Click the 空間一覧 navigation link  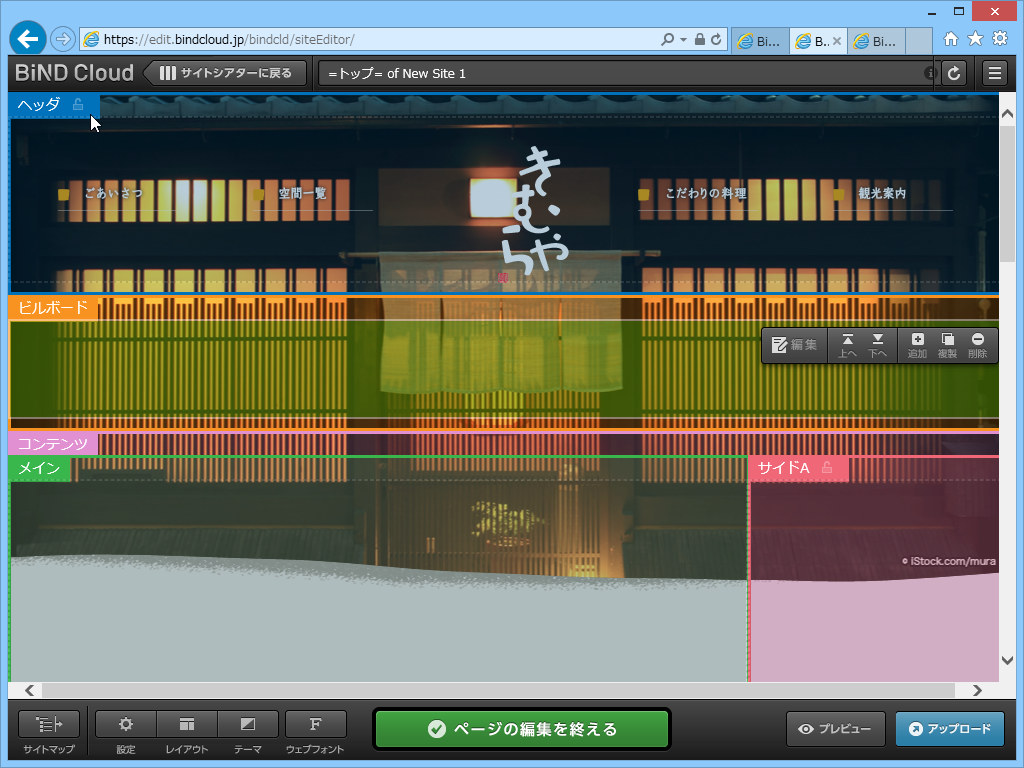tap(302, 193)
